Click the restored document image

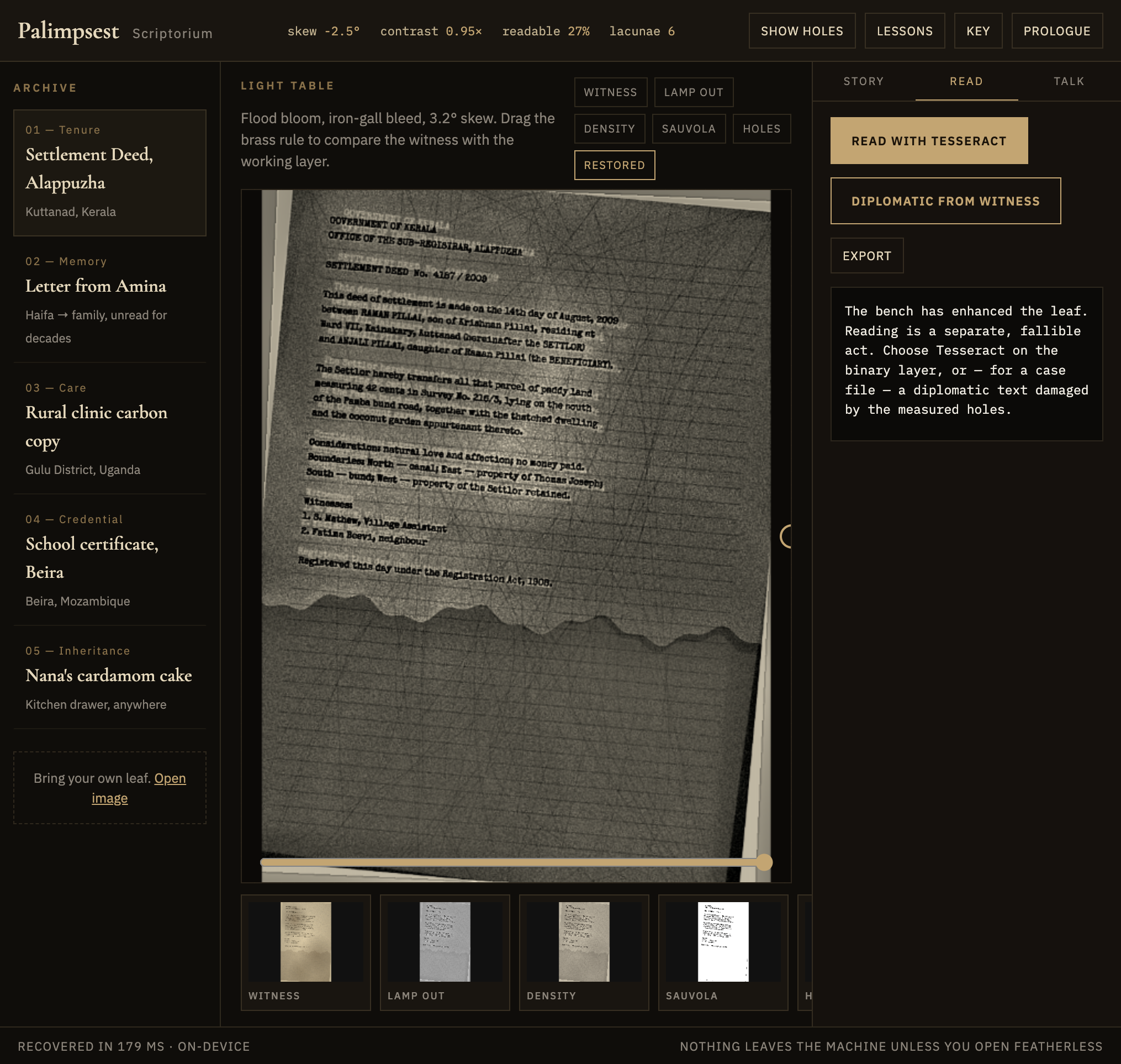(x=515, y=535)
